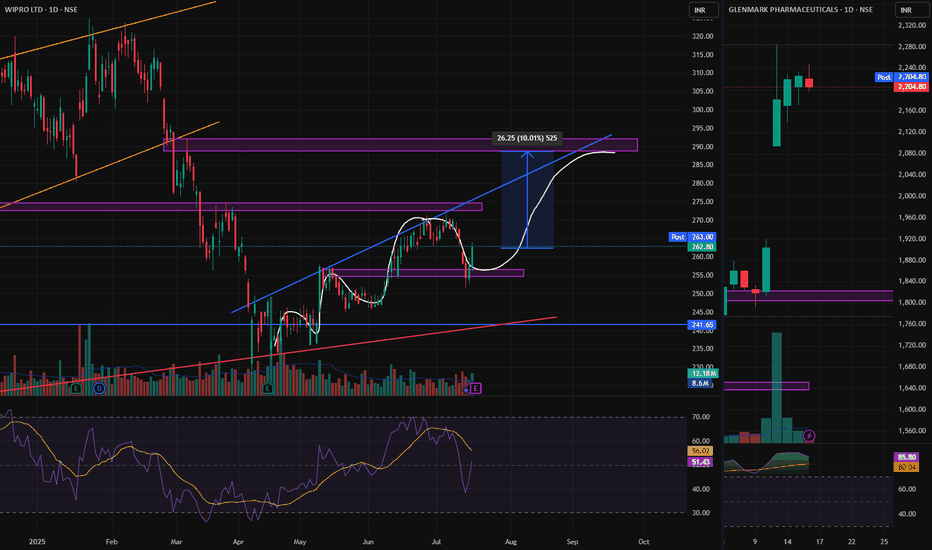932x550 pixels.
Task: Open INR currency selector on Wipro chart
Action: [x=703, y=10]
